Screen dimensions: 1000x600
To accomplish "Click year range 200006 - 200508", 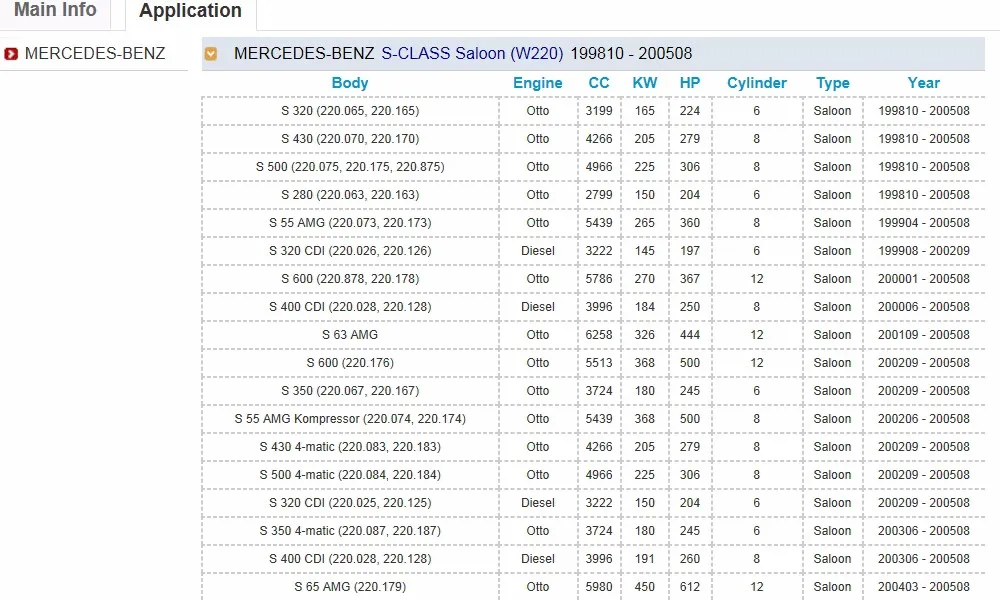I will [923, 307].
